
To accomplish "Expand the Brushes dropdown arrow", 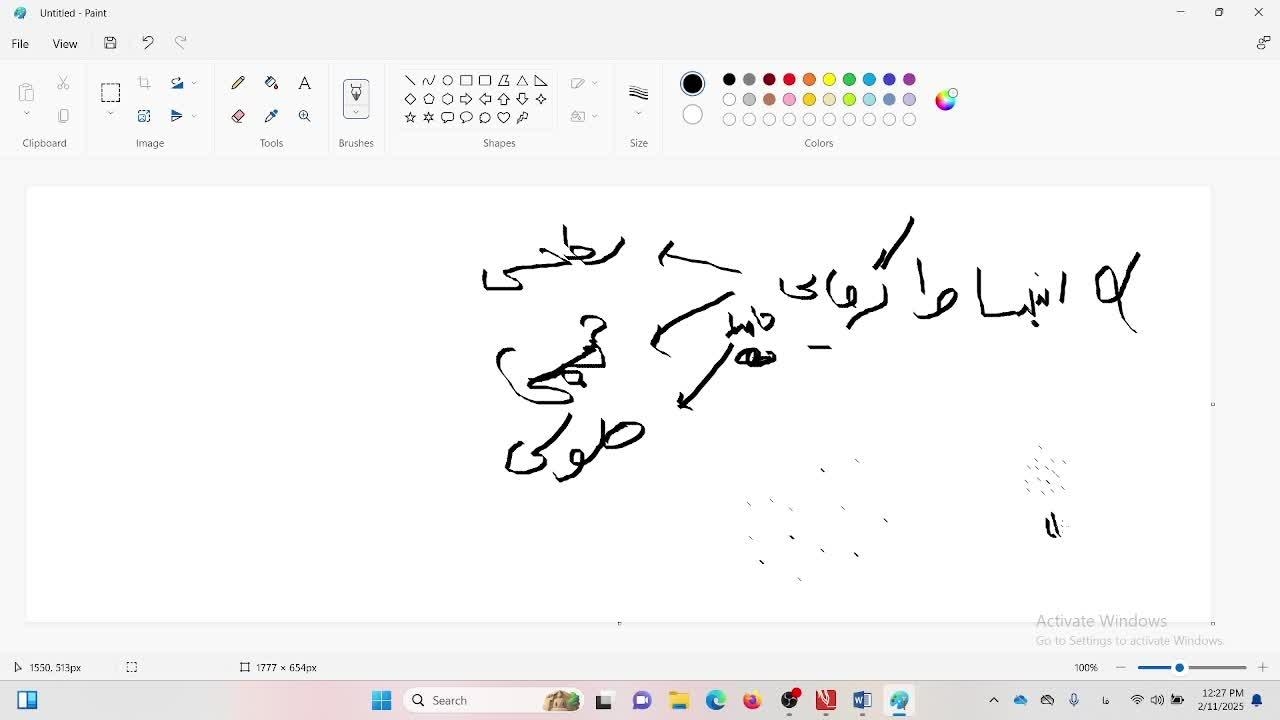I will (x=356, y=113).
